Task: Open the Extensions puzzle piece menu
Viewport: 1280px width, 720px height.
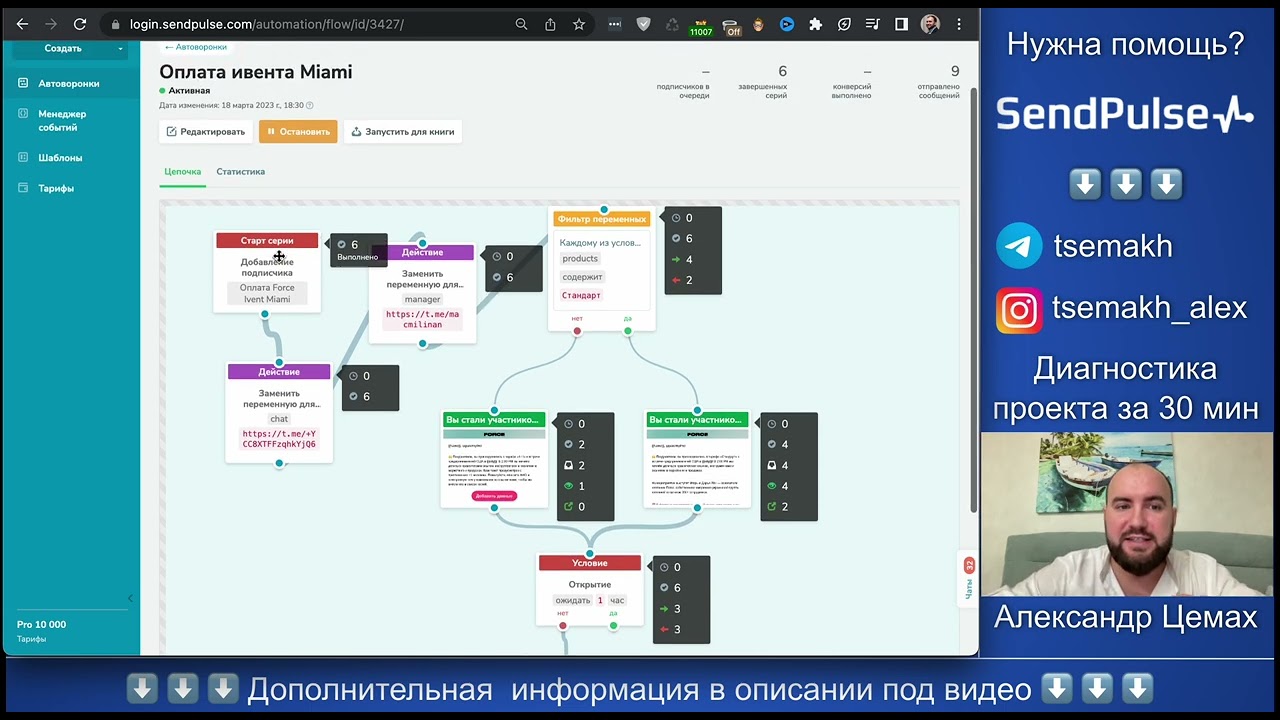Action: [x=815, y=24]
